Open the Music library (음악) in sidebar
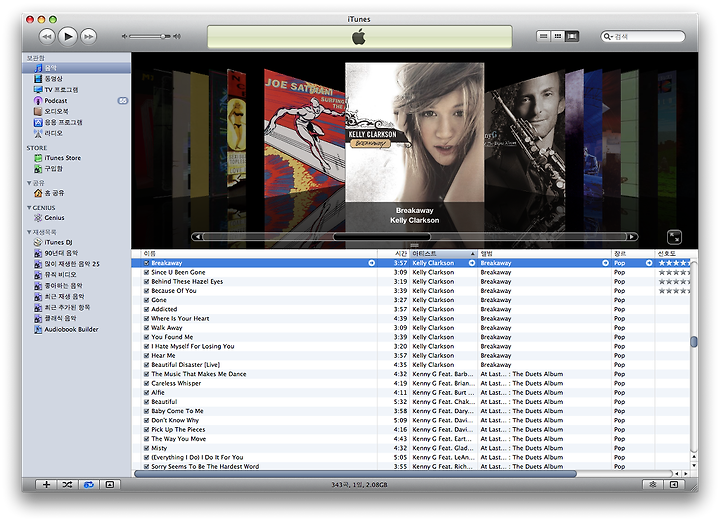This screenshot has height=522, width=720. point(76,68)
